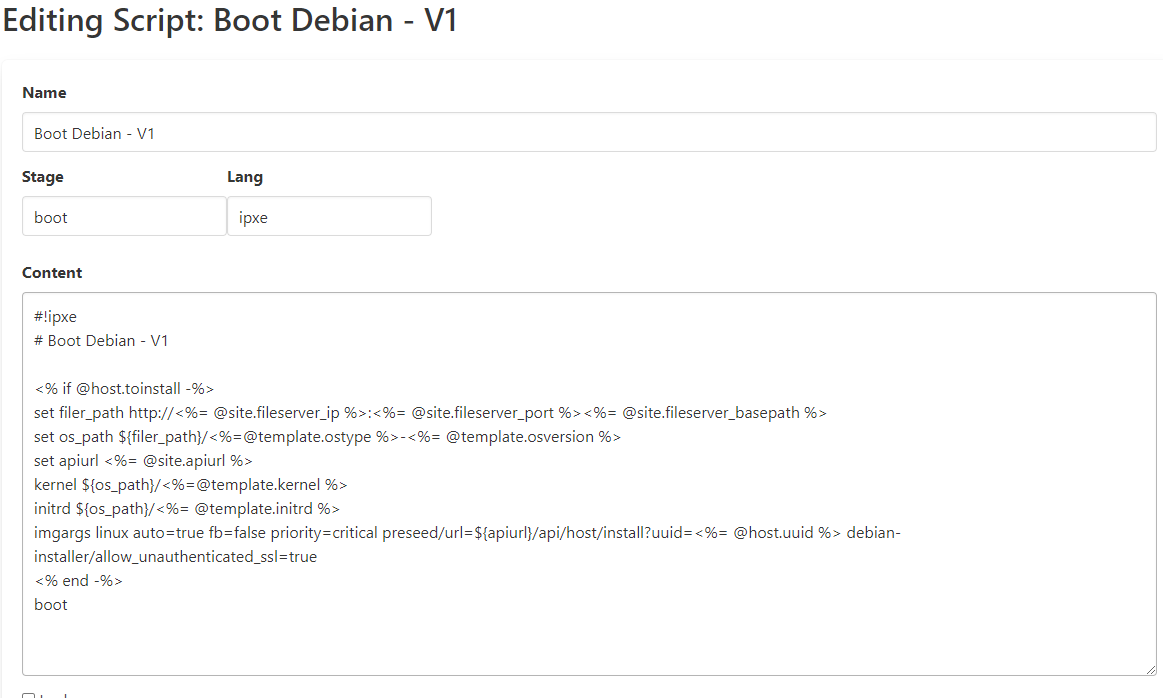Focus the Lang field containing ipxe
Image resolution: width=1163 pixels, height=698 pixels.
point(329,216)
